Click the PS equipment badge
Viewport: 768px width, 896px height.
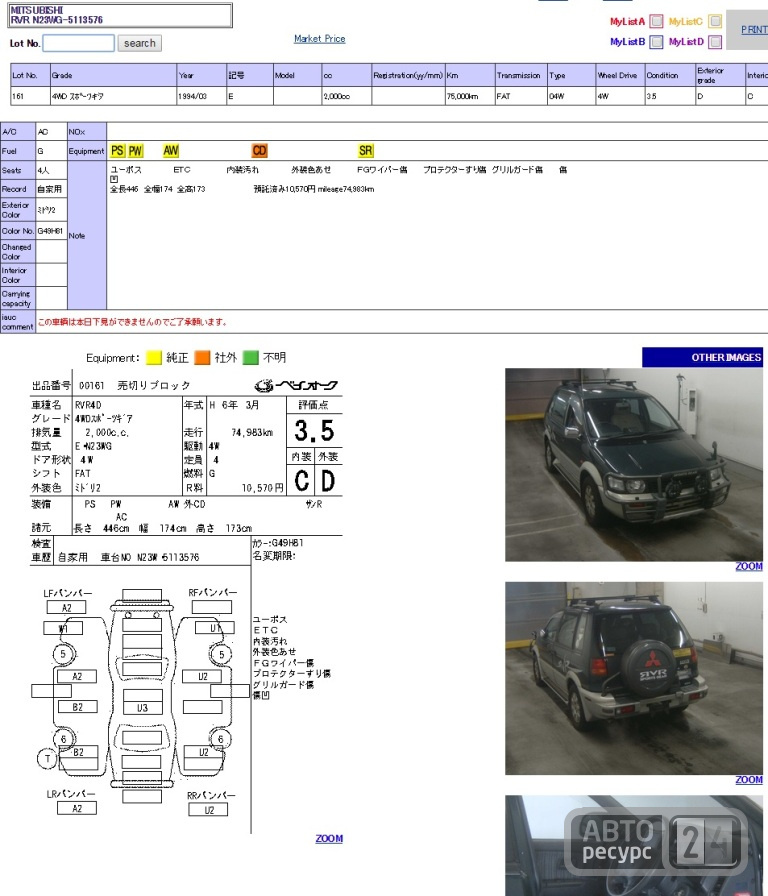click(117, 150)
